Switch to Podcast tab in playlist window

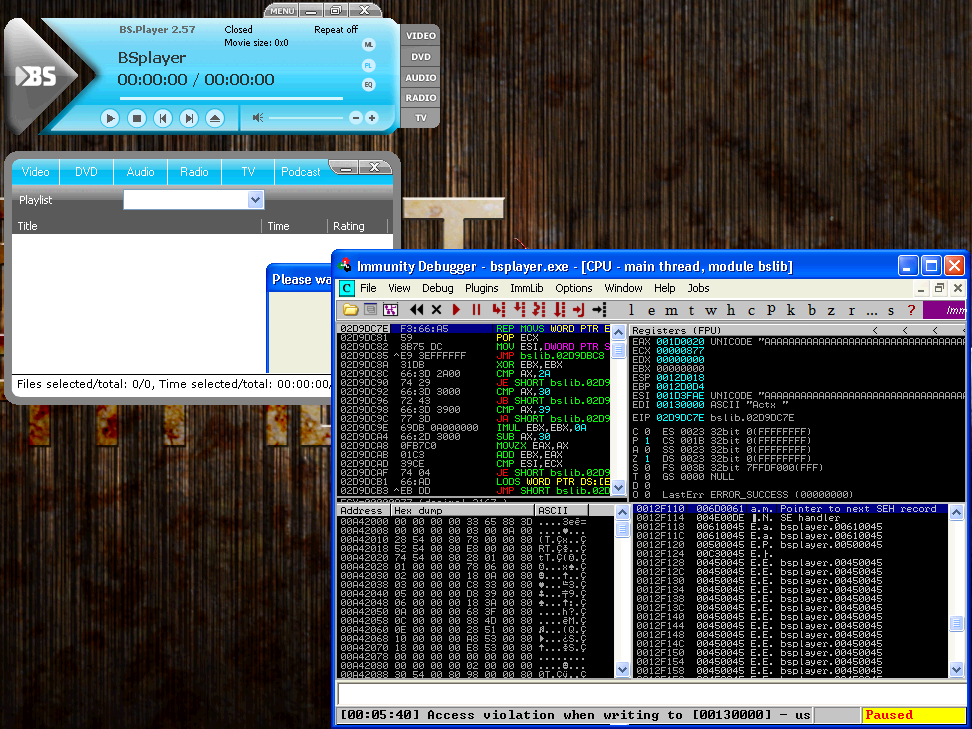(x=301, y=172)
